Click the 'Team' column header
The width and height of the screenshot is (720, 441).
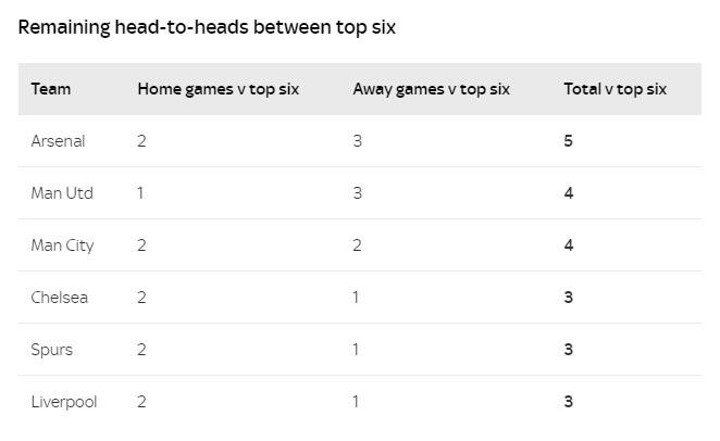tap(51, 89)
